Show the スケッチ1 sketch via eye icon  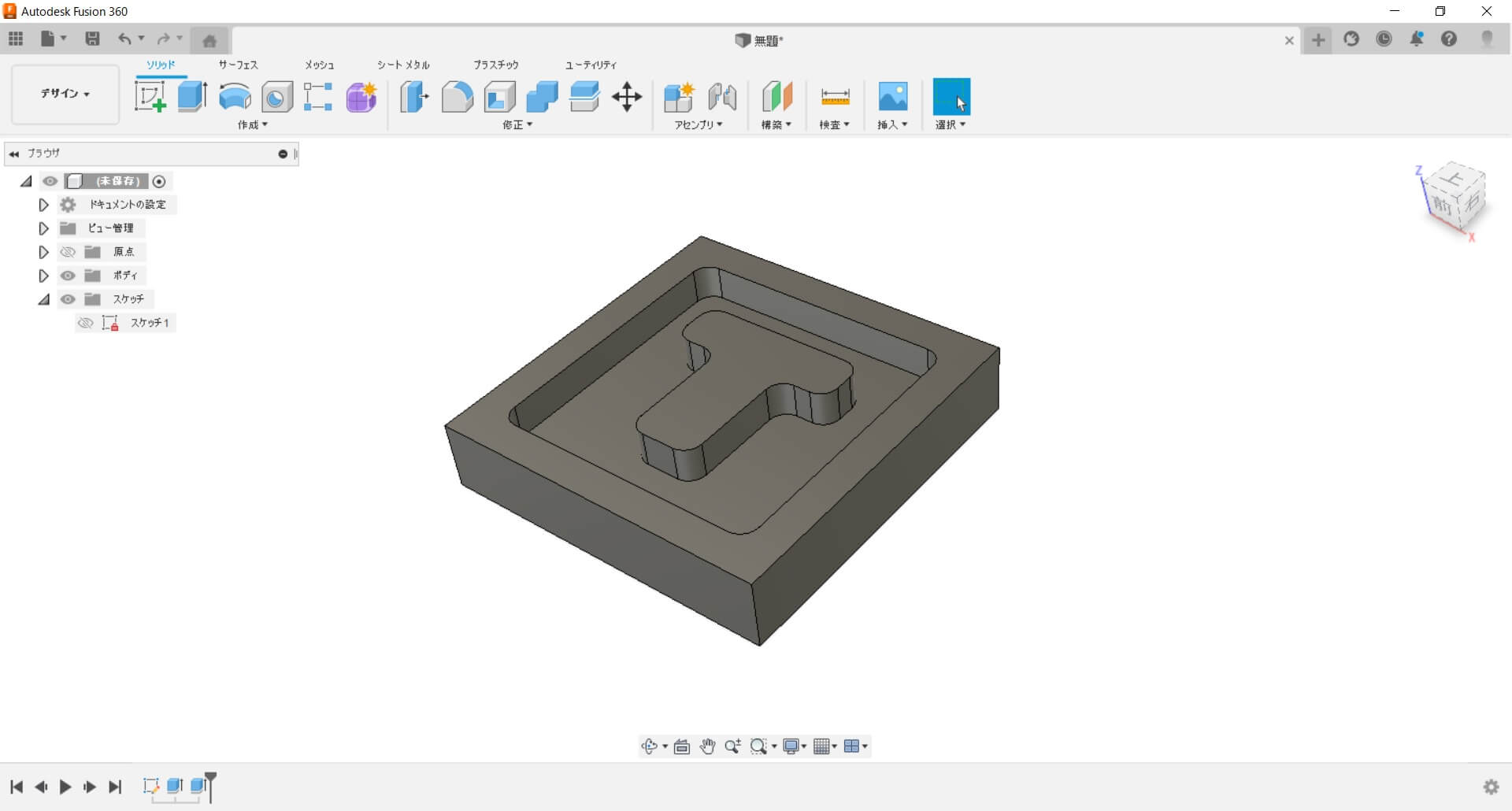point(85,323)
